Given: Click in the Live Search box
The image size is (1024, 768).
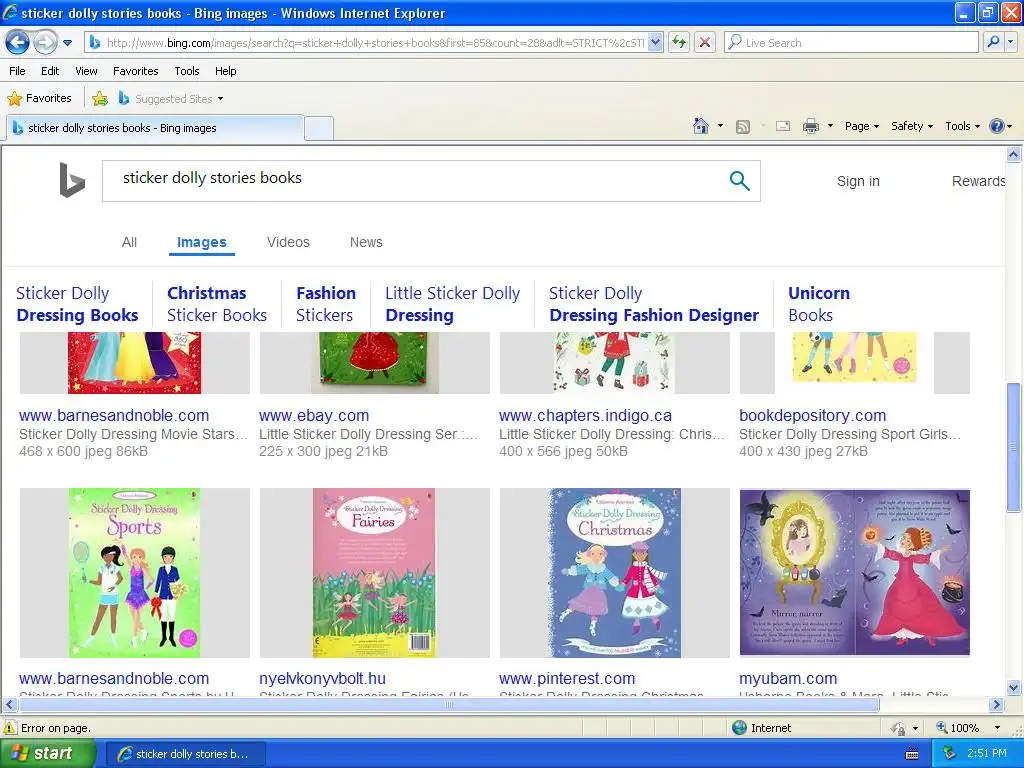Looking at the screenshot, I should pos(852,43).
